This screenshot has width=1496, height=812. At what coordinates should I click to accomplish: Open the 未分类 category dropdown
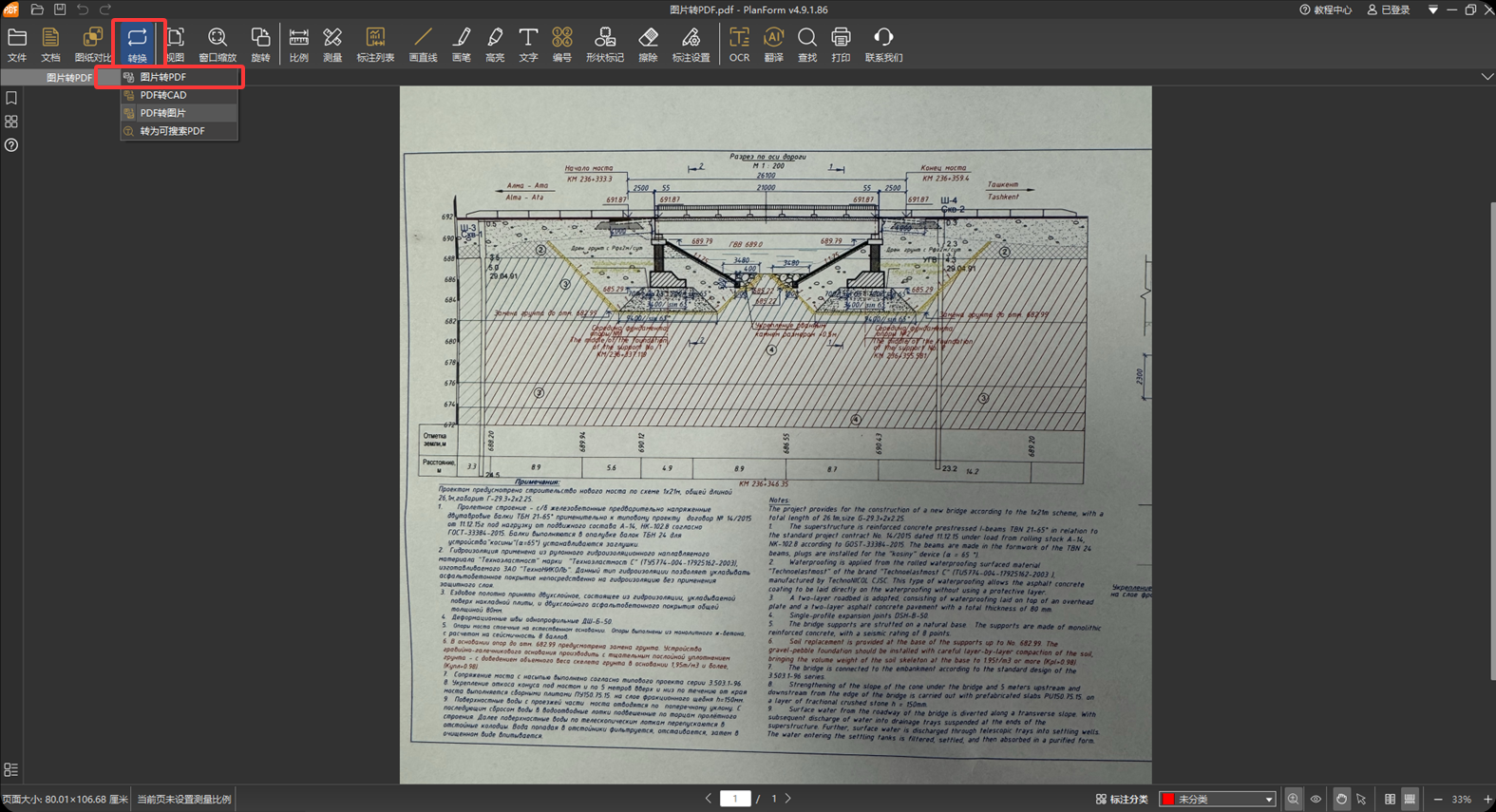point(1218,800)
